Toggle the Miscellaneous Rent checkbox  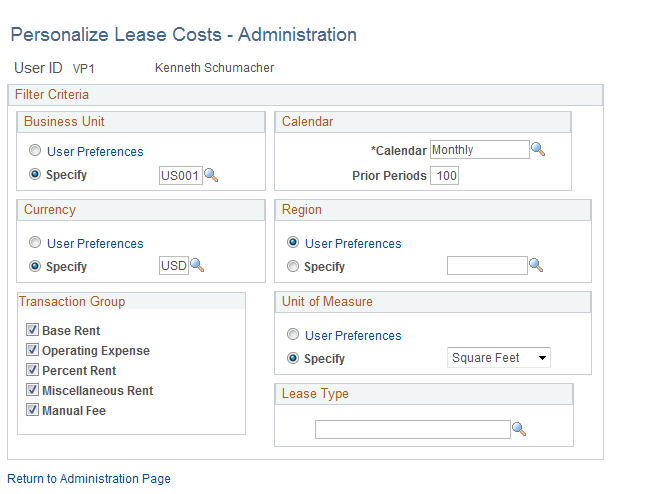pyautogui.click(x=33, y=391)
